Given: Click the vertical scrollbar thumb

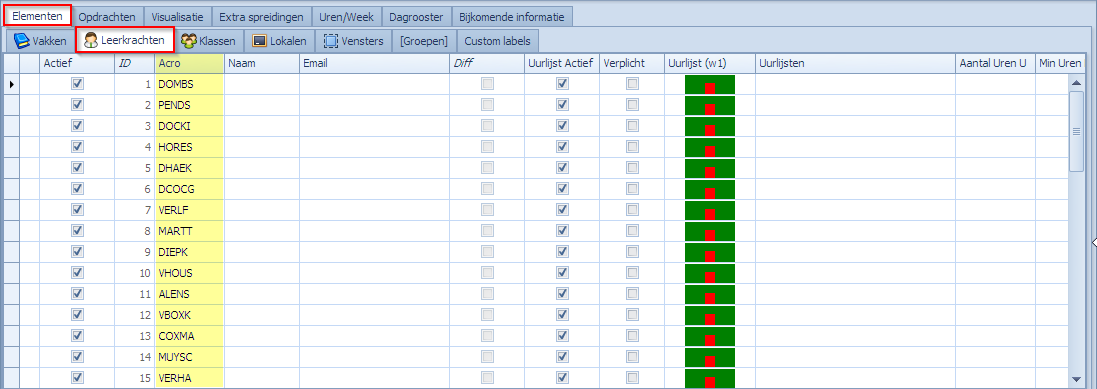Looking at the screenshot, I should click(1076, 132).
